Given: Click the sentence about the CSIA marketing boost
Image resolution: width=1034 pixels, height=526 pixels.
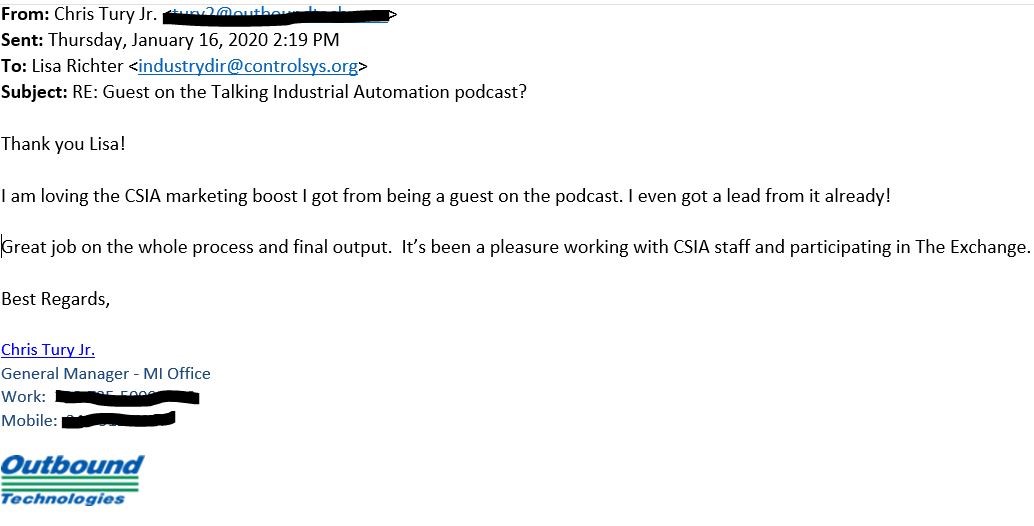Looking at the screenshot, I should [445, 196].
